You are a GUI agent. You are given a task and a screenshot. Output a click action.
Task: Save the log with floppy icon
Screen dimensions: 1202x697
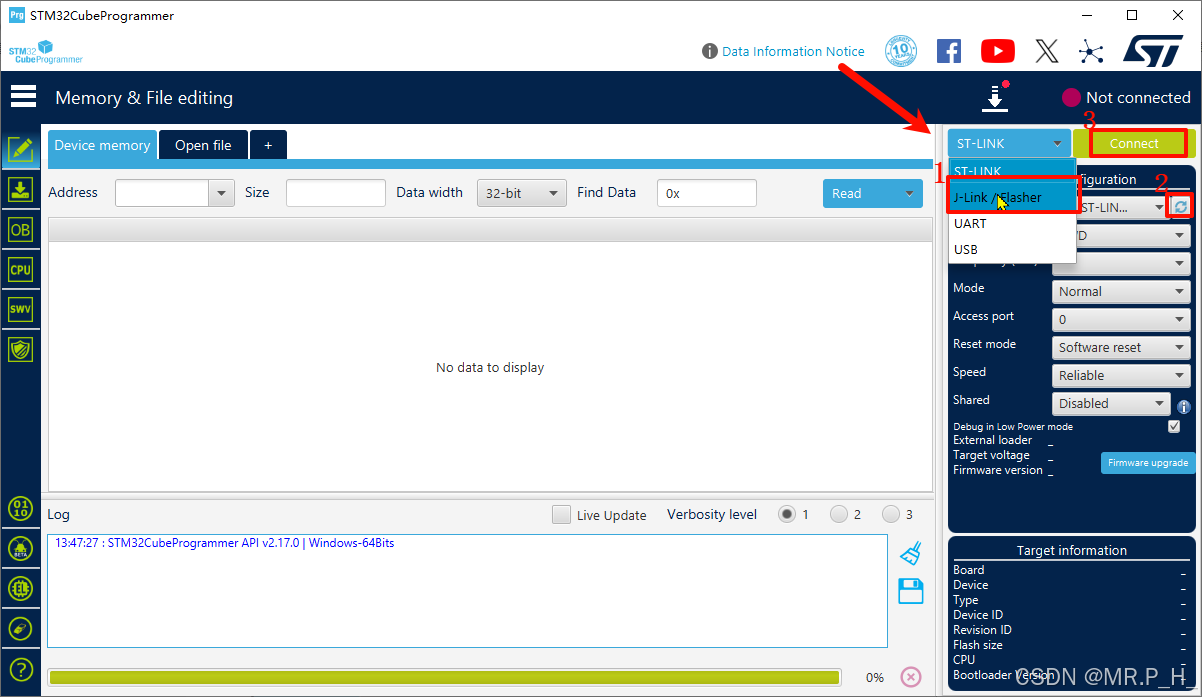pyautogui.click(x=911, y=591)
